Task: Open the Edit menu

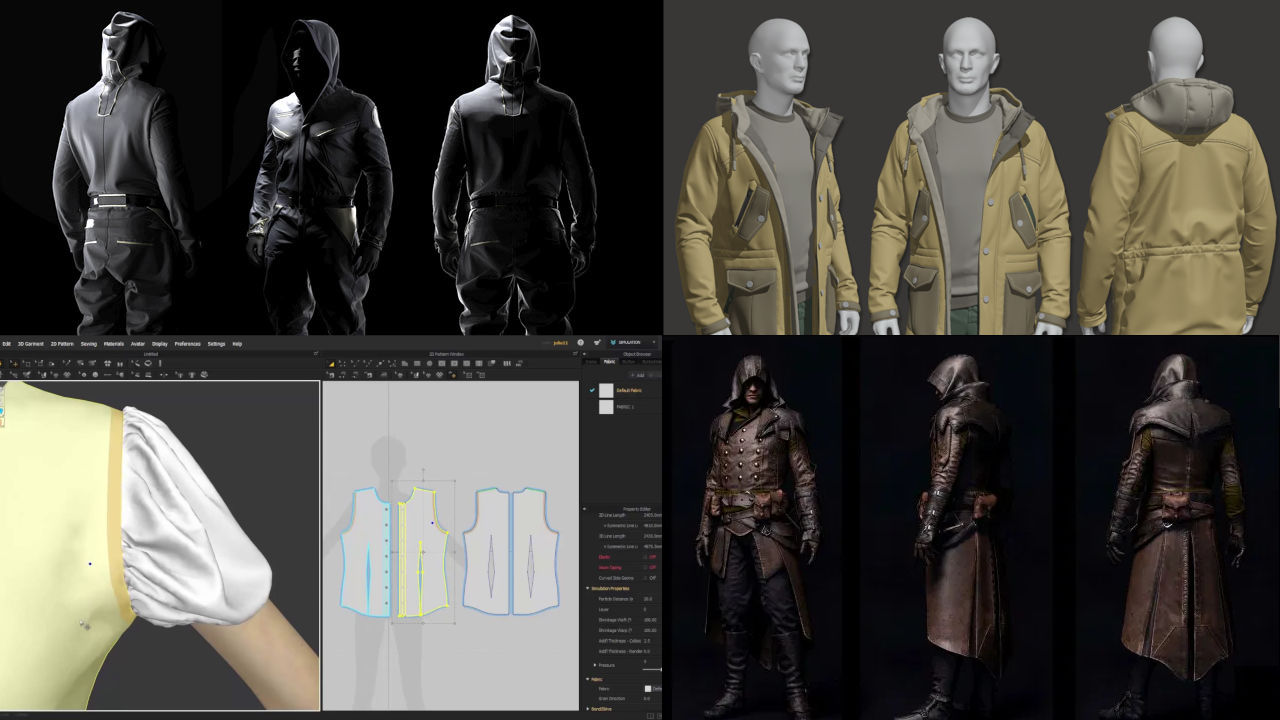Action: [7, 344]
